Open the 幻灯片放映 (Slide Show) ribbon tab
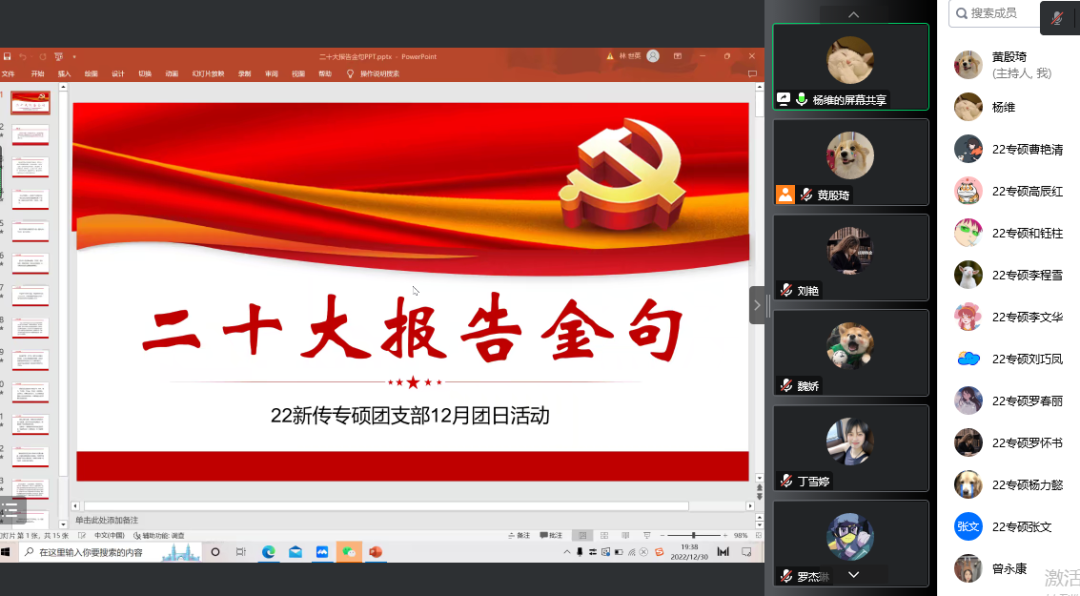1080x596 pixels. [208, 74]
